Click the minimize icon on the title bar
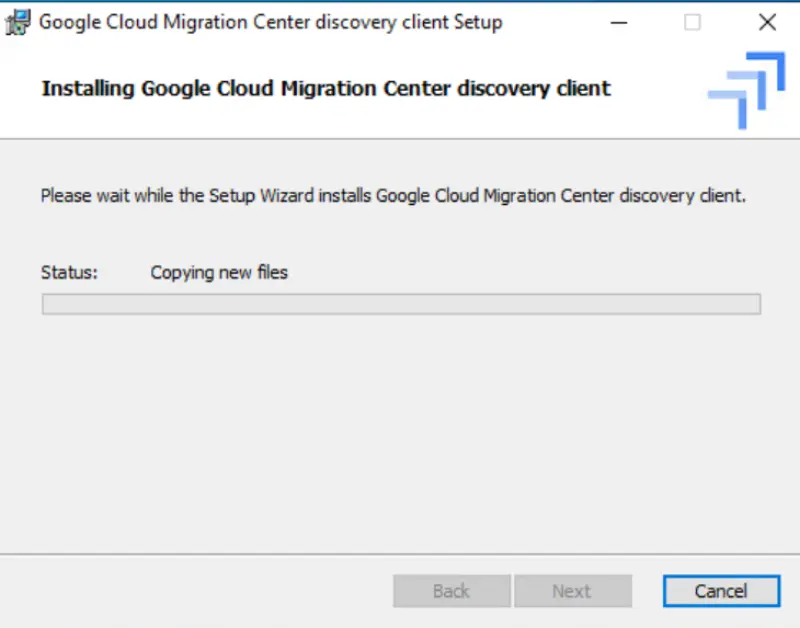Image resolution: width=800 pixels, height=628 pixels. 618,22
